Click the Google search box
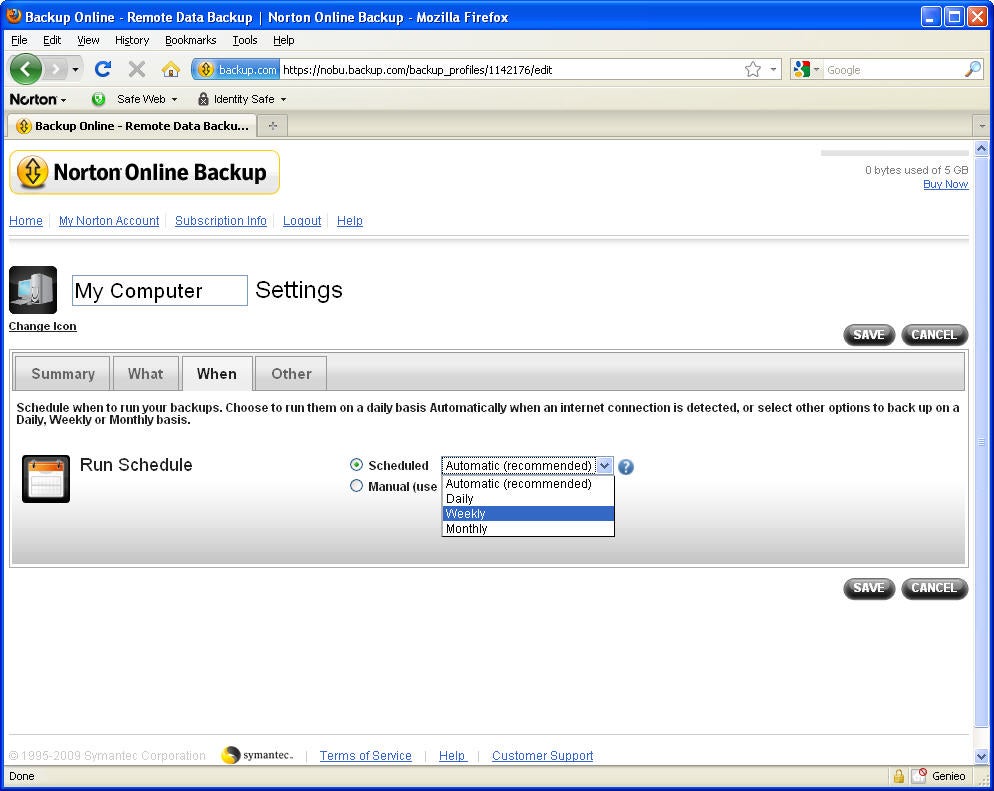The width and height of the screenshot is (994, 791). click(894, 70)
